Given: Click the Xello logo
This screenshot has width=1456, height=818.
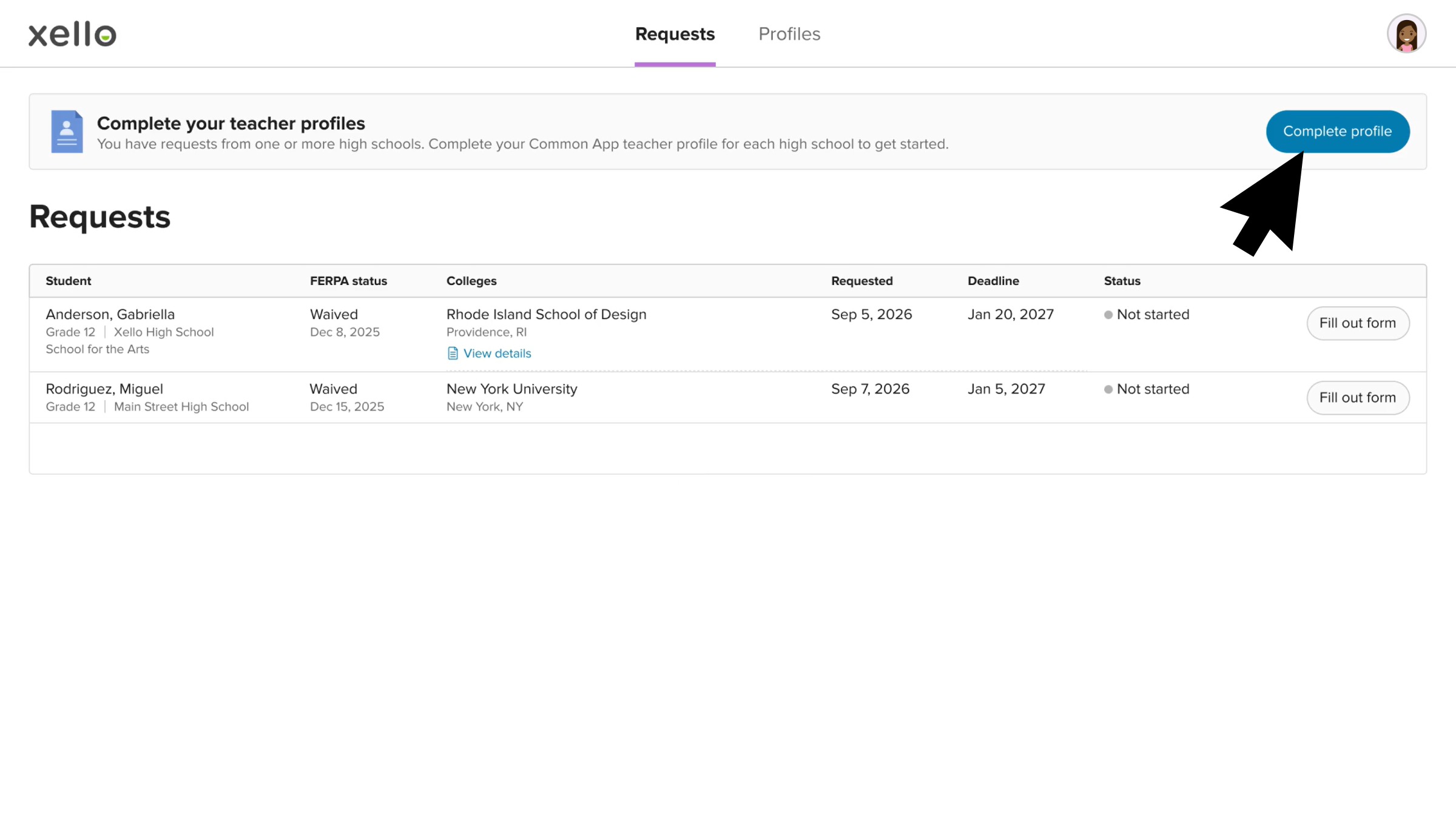Looking at the screenshot, I should click(x=72, y=34).
